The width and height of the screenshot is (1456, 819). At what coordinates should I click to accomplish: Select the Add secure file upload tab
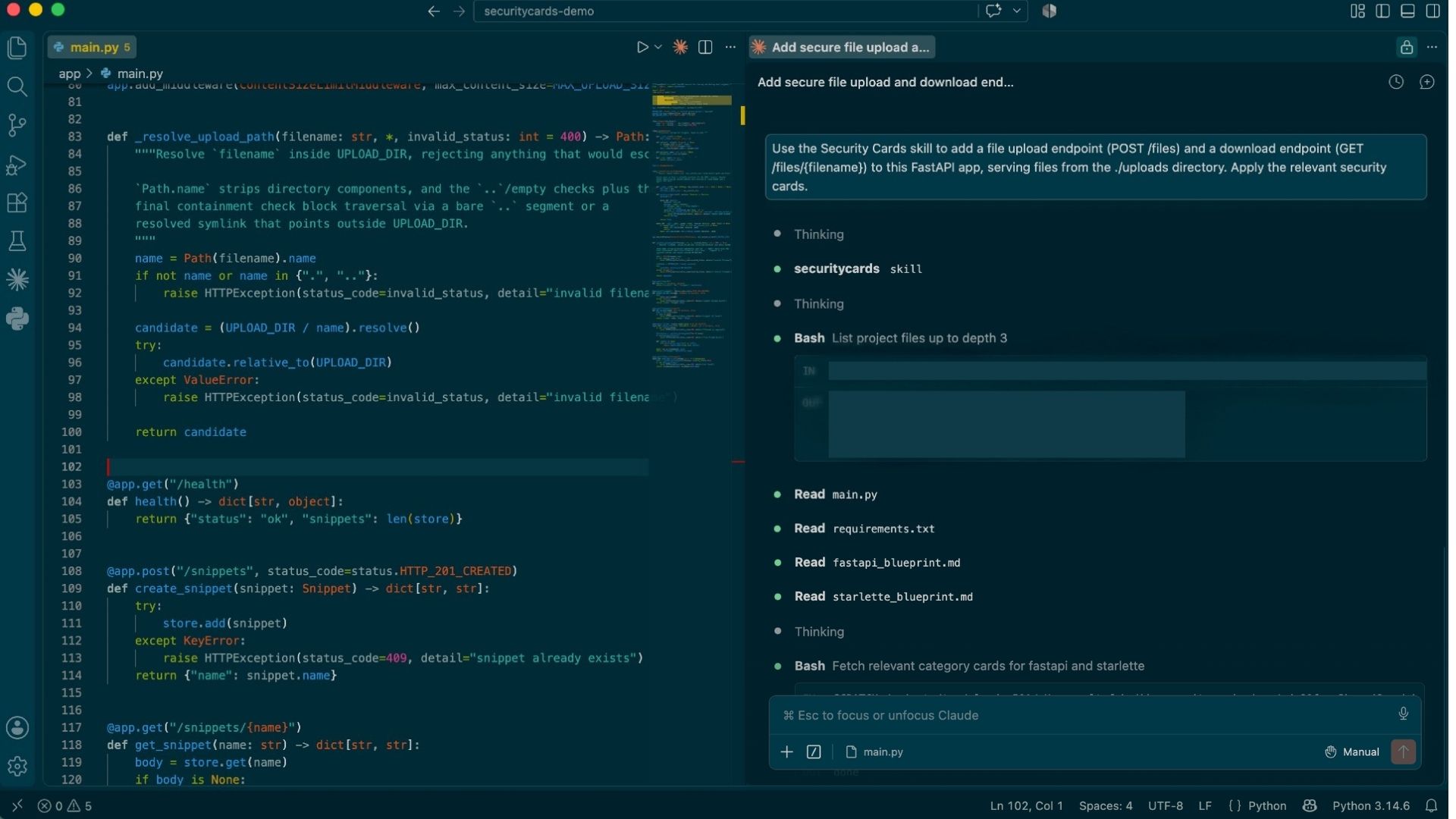tap(842, 47)
